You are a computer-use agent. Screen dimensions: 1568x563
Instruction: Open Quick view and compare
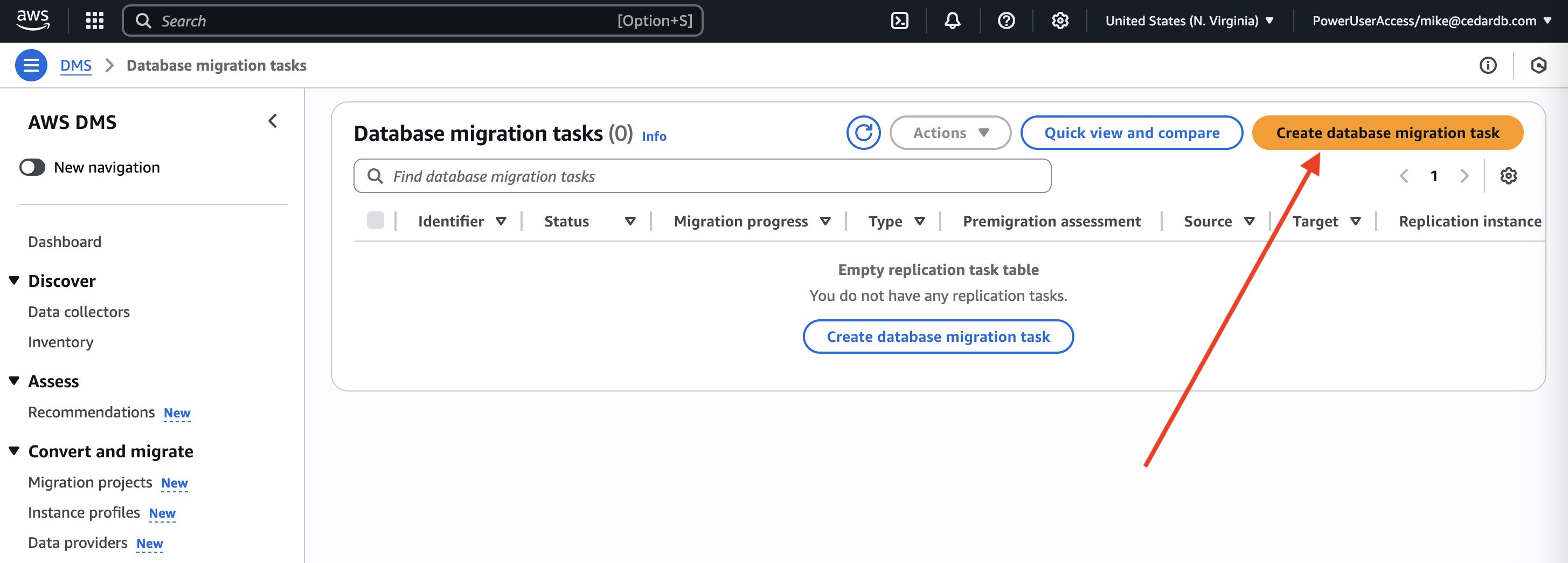point(1132,133)
